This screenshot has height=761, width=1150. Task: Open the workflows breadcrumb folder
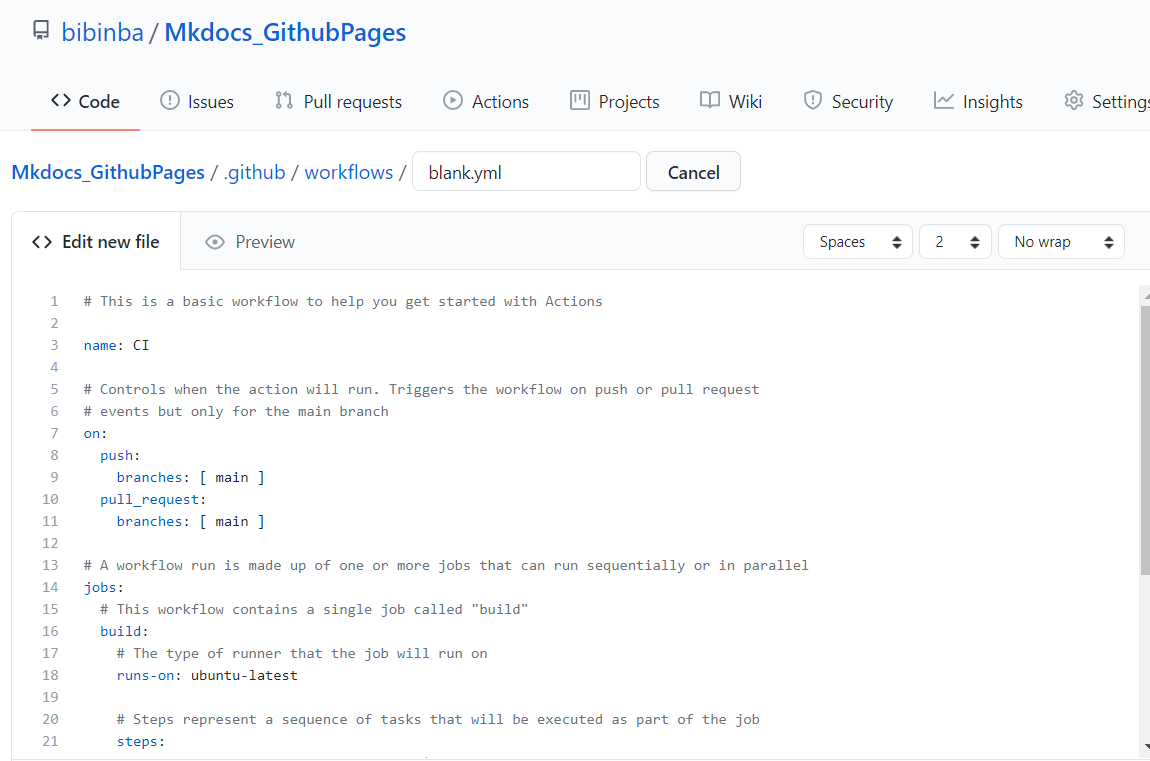(x=348, y=172)
